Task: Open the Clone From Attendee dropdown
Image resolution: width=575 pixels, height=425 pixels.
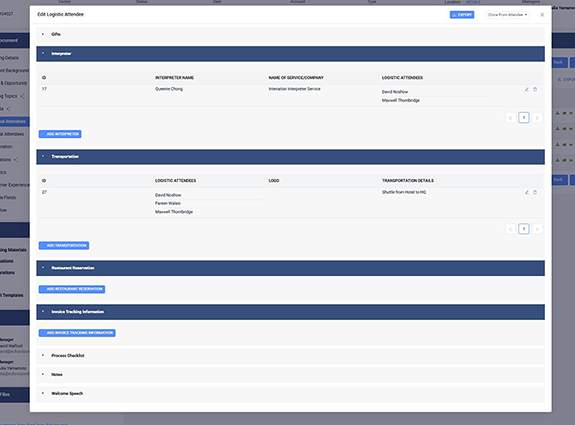Action: [x=508, y=15]
